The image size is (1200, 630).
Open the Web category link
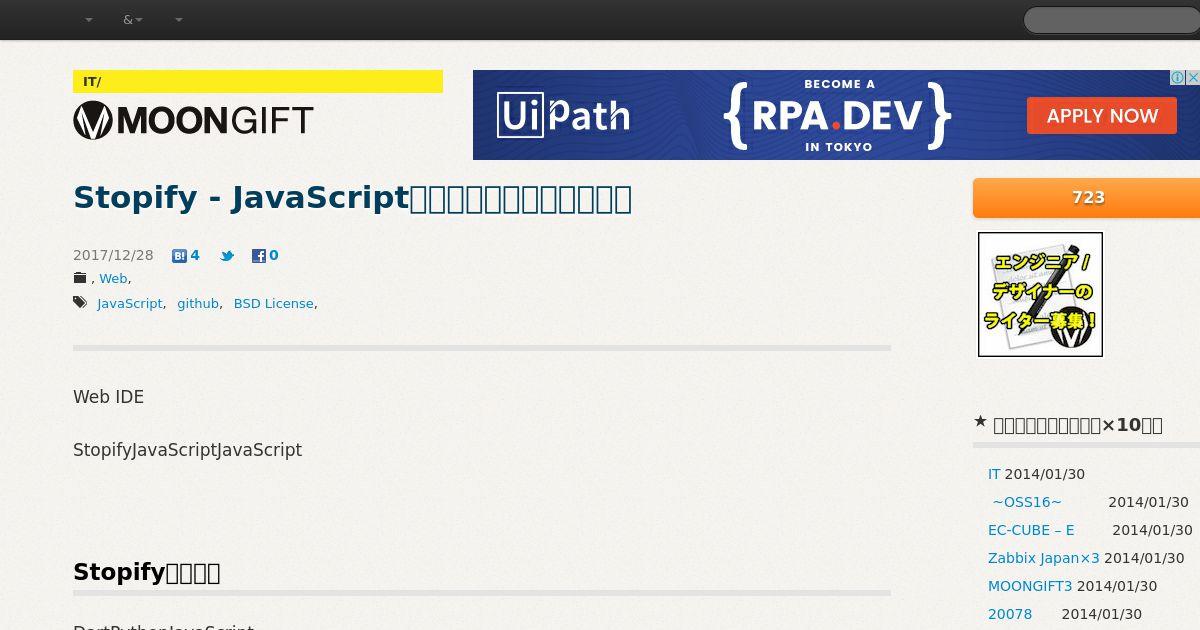(113, 279)
